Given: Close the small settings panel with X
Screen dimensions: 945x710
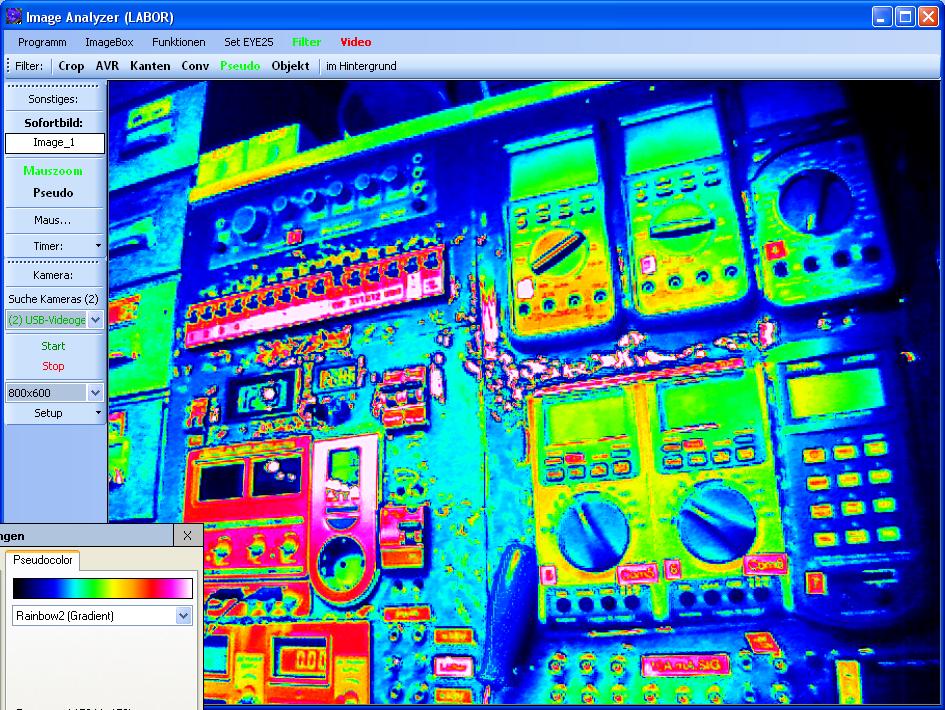Looking at the screenshot, I should (x=188, y=536).
